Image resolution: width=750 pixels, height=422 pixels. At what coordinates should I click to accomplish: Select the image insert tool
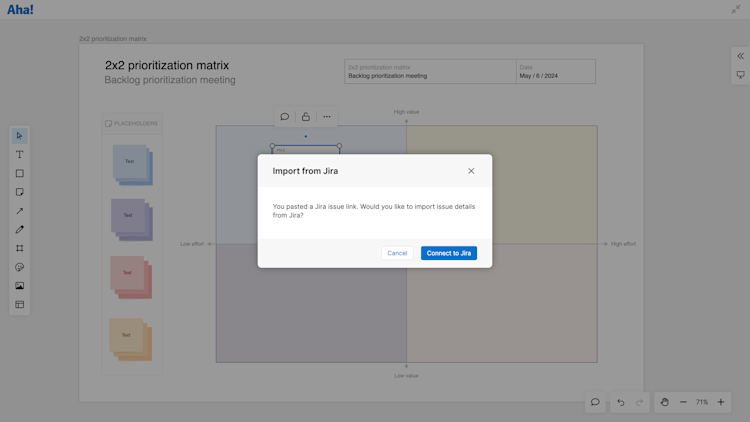point(20,286)
